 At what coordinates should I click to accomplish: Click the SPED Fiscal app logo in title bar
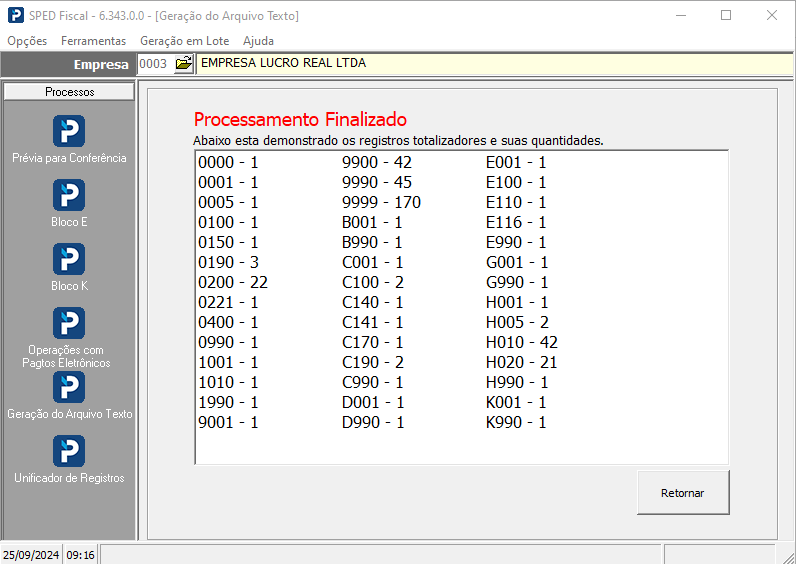(16, 15)
